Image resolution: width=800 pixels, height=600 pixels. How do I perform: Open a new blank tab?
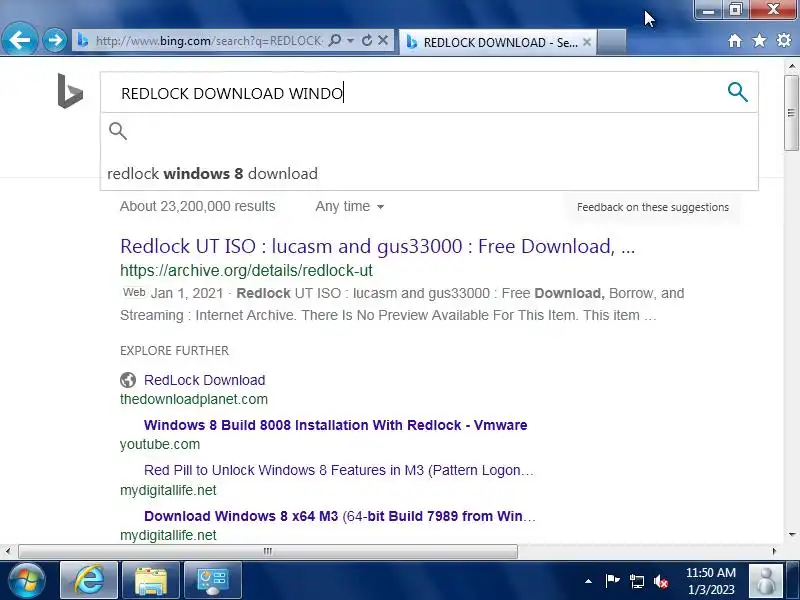pos(611,42)
